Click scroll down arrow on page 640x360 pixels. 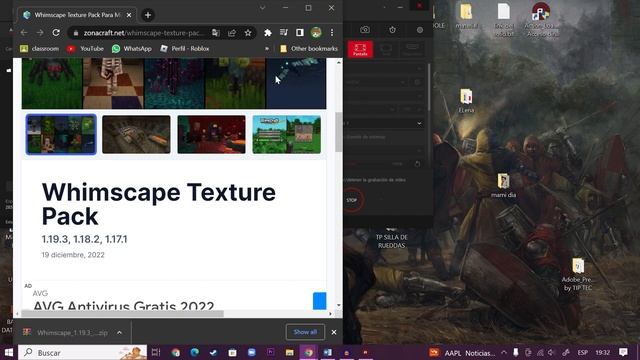coord(338,305)
